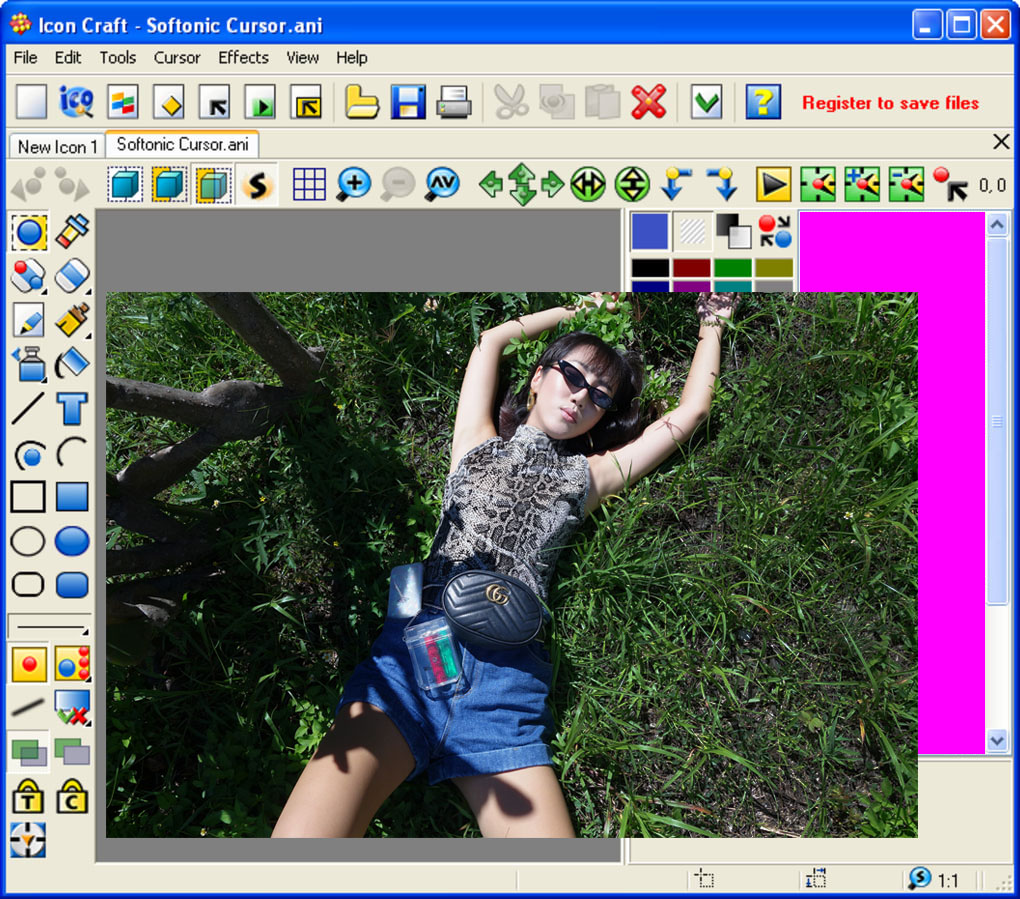Click the red X delete icon
The width and height of the screenshot is (1020, 899).
pos(649,102)
